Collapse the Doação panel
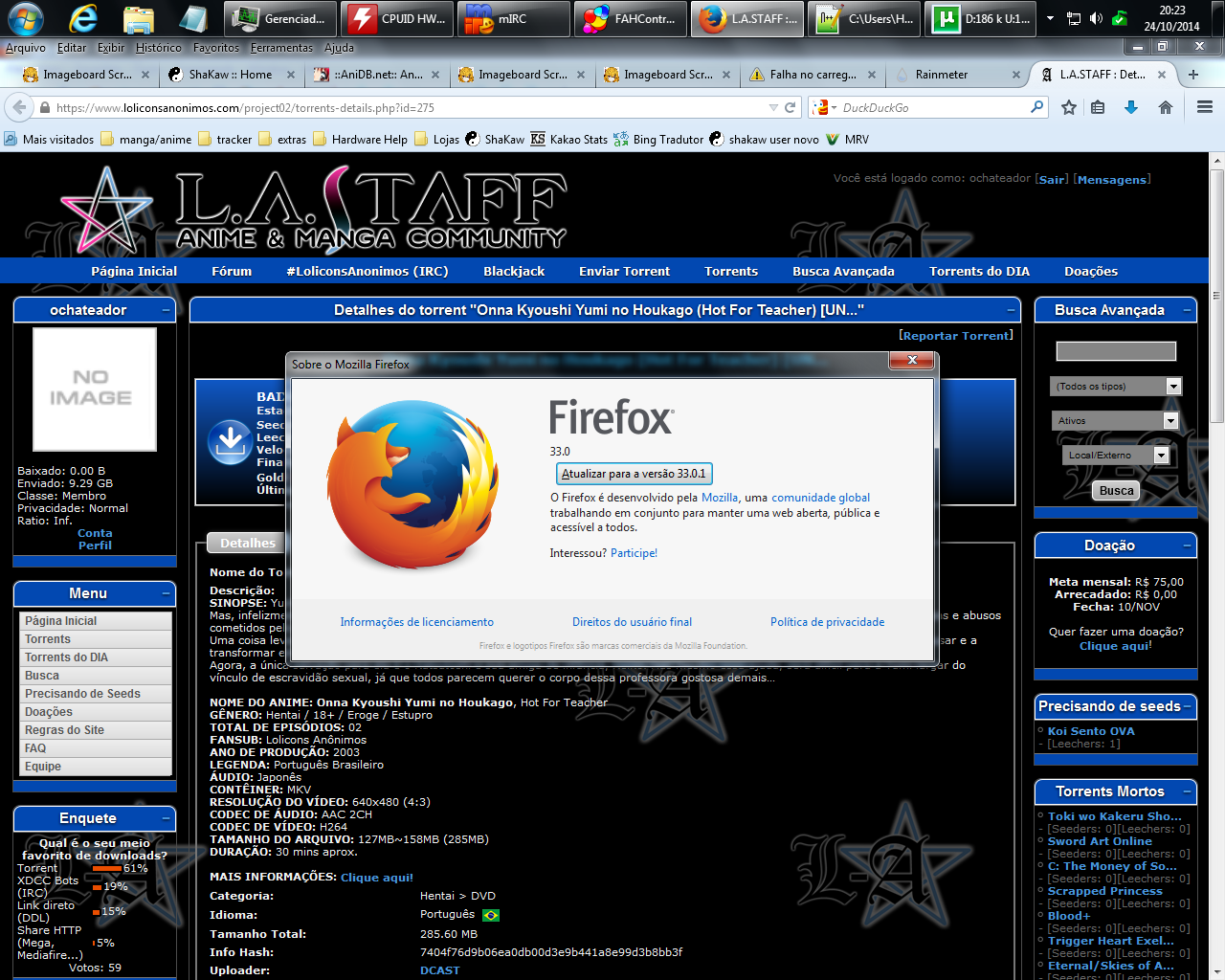The height and width of the screenshot is (980, 1225). (x=1188, y=545)
